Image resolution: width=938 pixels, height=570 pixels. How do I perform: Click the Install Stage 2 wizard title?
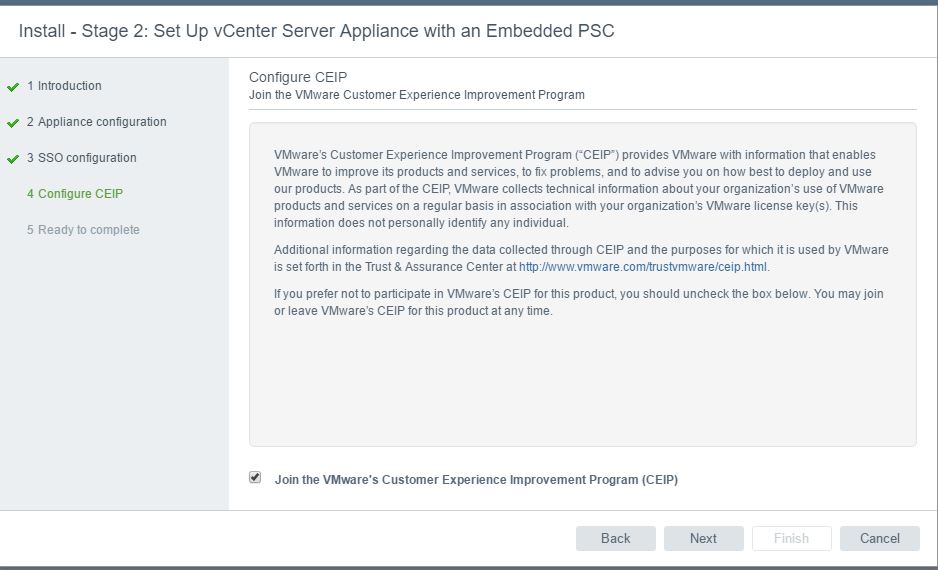pos(316,31)
